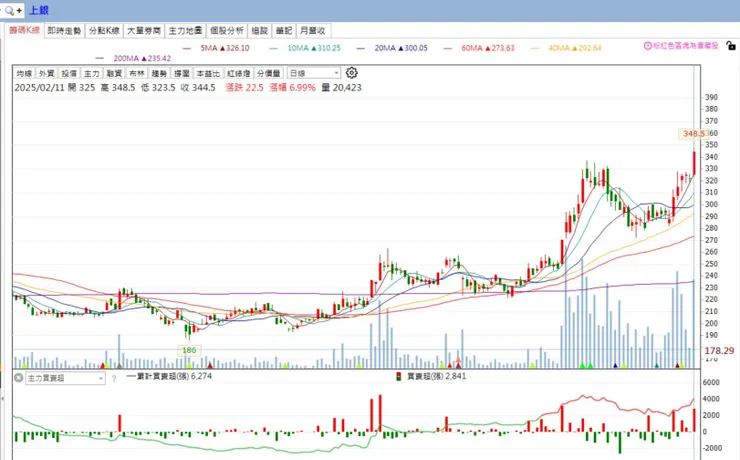This screenshot has width=740, height=460.
Task: Click the 量 20,423 volume value
Action: click(342, 88)
